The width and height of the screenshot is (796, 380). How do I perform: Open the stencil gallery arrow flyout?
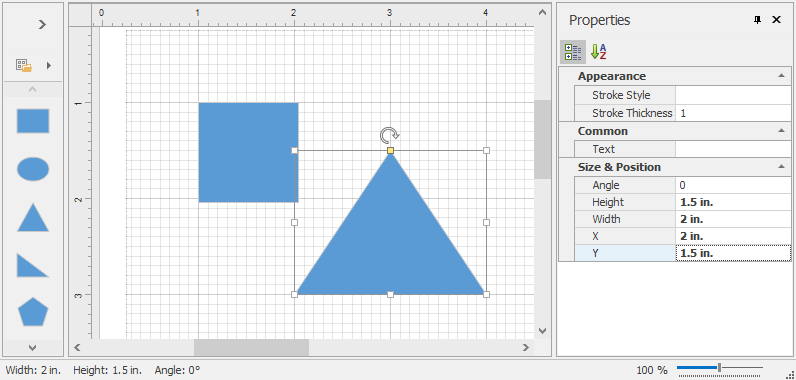click(x=49, y=65)
